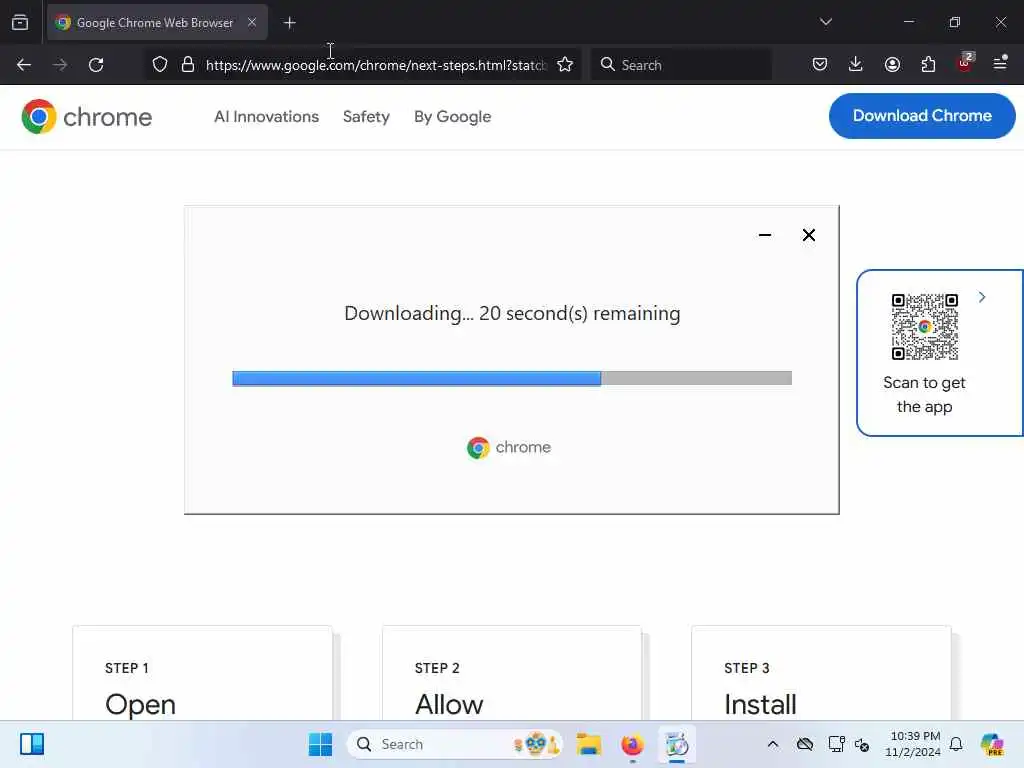Open the widgets icon at taskbar left
The image size is (1024, 768).
31,744
